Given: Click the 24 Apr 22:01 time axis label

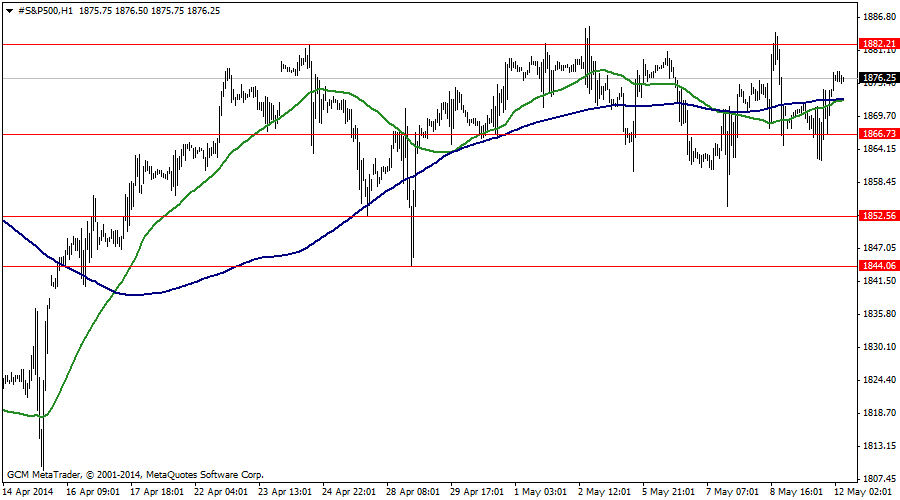Looking at the screenshot, I should [x=349, y=492].
